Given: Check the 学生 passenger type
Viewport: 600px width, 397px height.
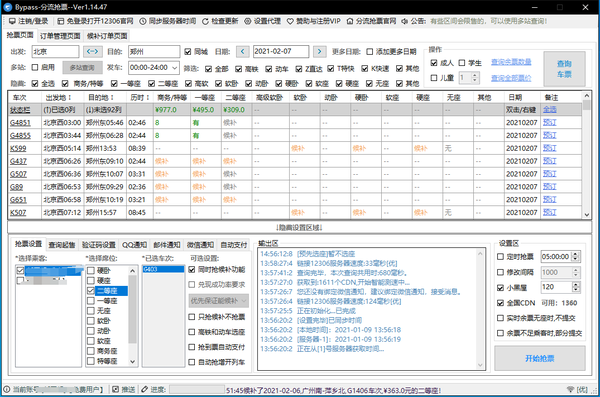Looking at the screenshot, I should (462, 63).
